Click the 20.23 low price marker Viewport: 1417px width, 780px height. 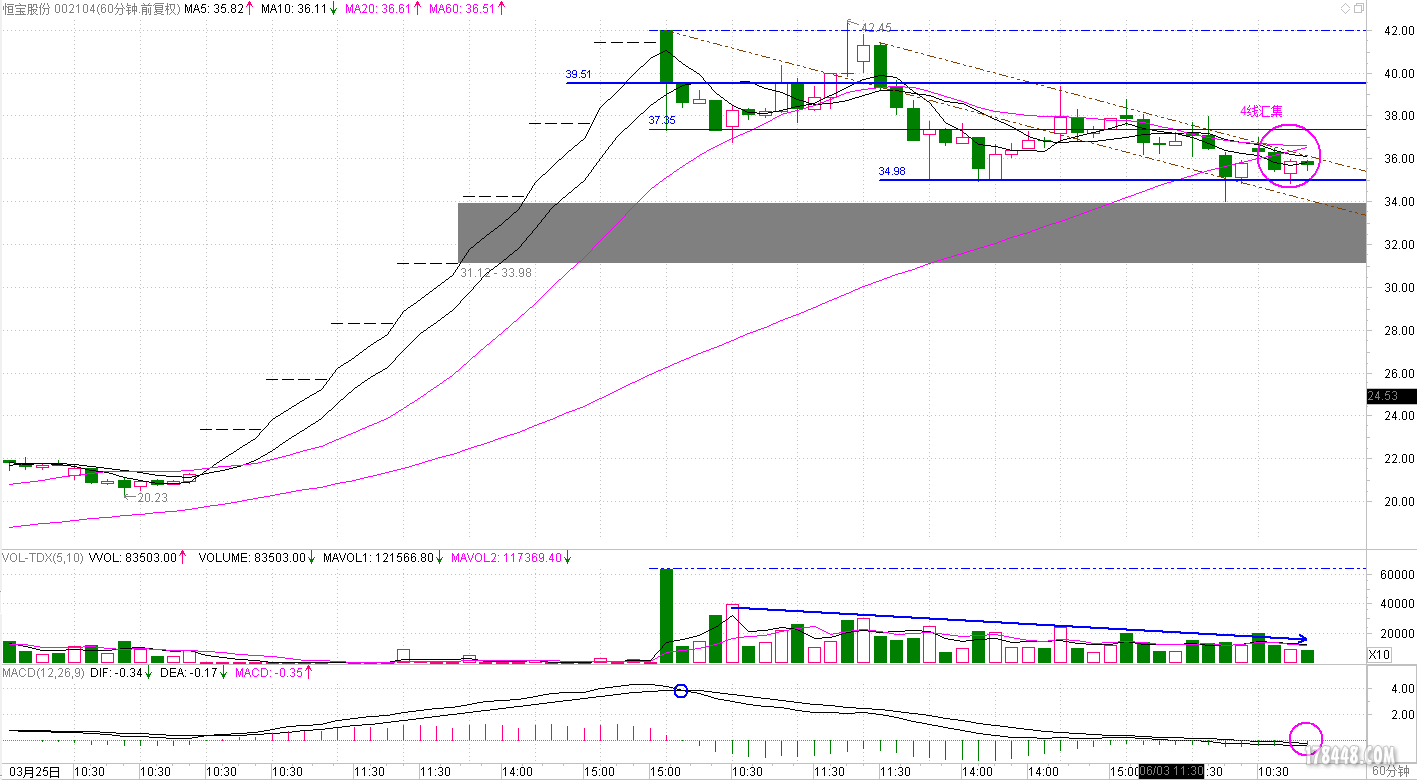[x=152, y=497]
